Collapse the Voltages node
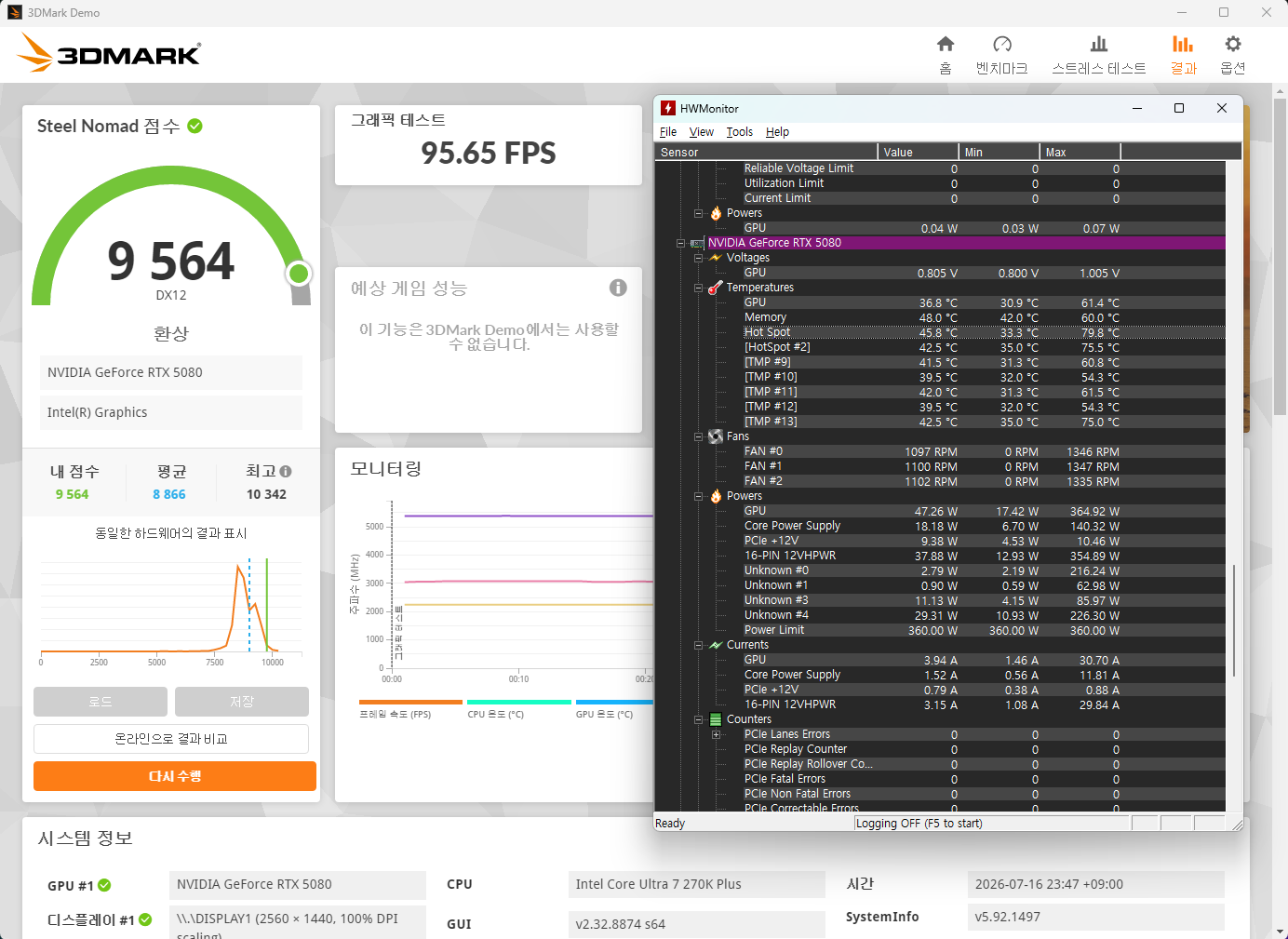This screenshot has width=1288, height=939. (698, 258)
